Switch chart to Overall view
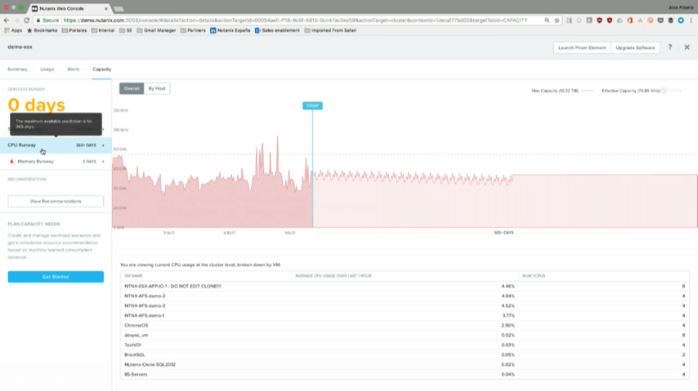The width and height of the screenshot is (698, 391). point(131,89)
